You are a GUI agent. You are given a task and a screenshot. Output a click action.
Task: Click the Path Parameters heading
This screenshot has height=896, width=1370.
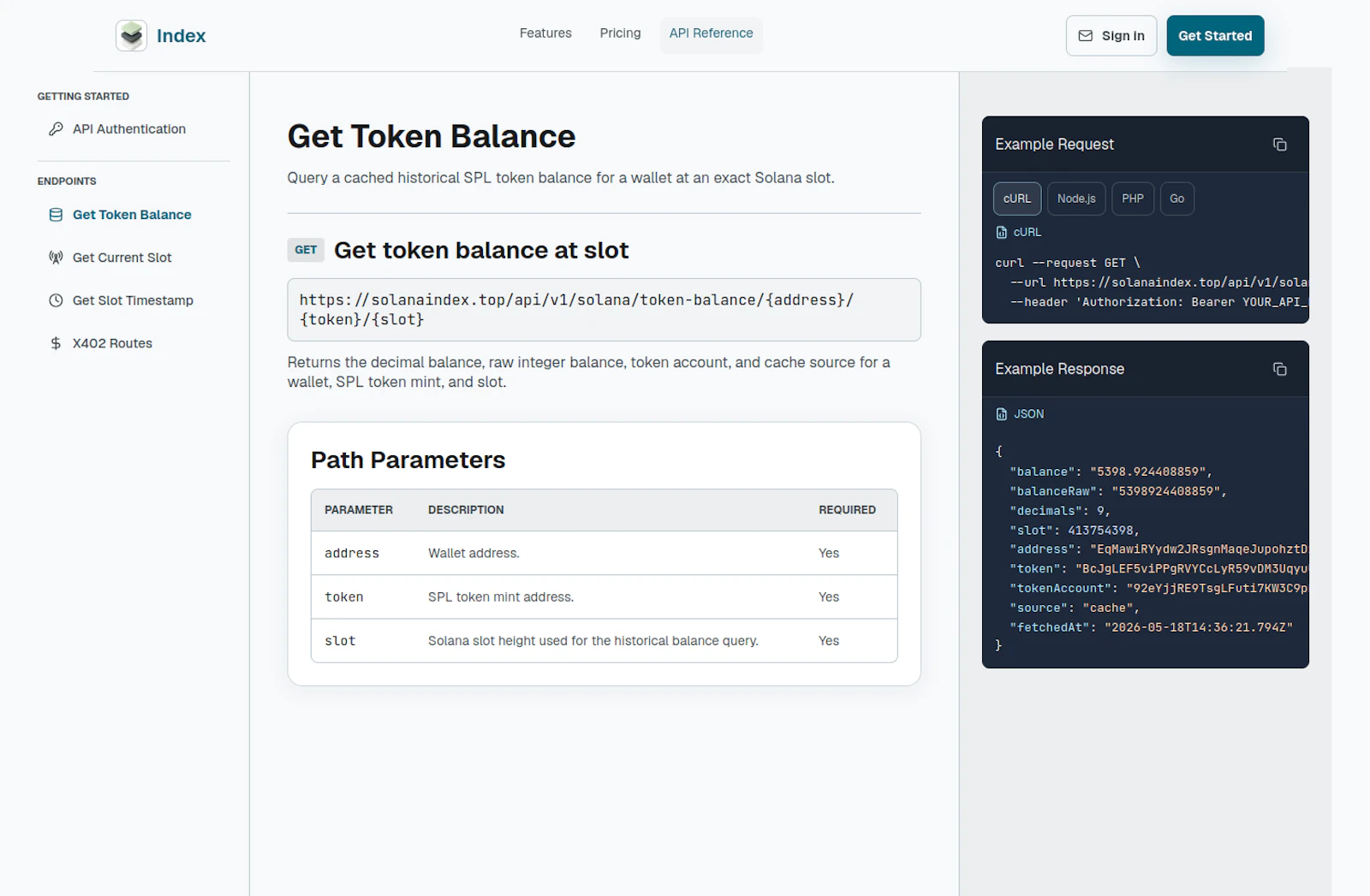click(x=408, y=460)
